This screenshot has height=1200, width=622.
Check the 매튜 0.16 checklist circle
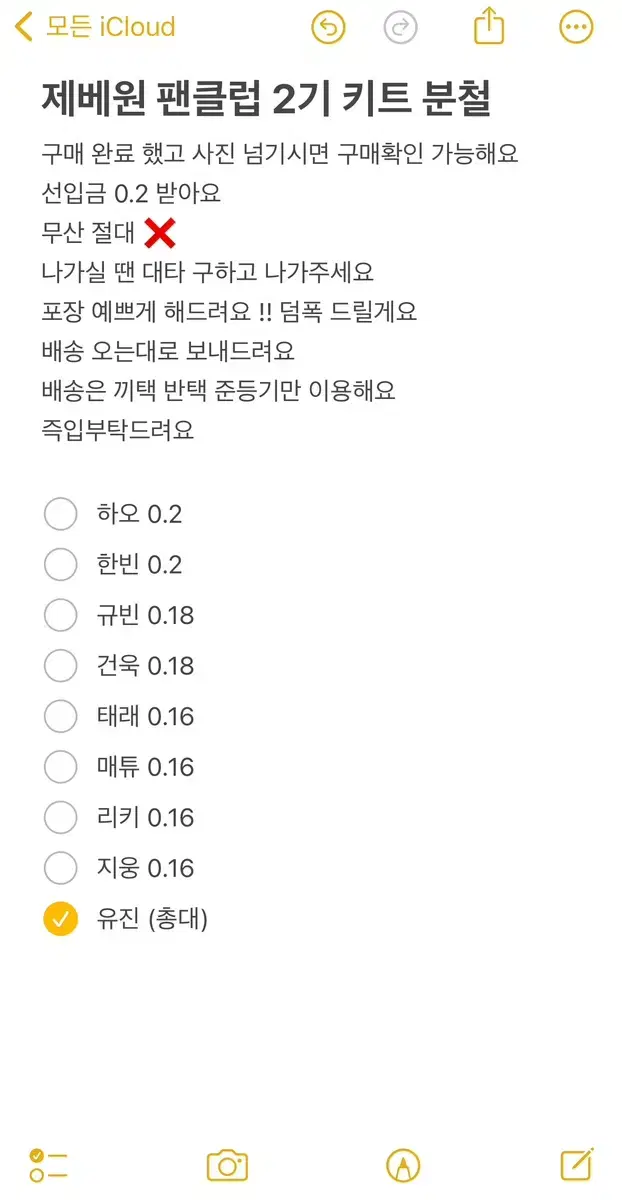60,767
